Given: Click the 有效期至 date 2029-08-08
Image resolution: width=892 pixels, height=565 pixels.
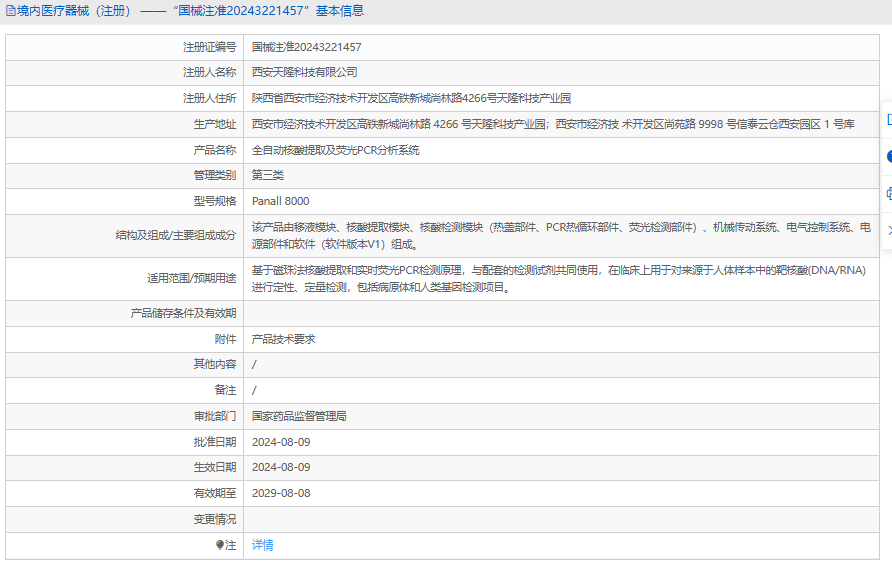Looking at the screenshot, I should (281, 493).
